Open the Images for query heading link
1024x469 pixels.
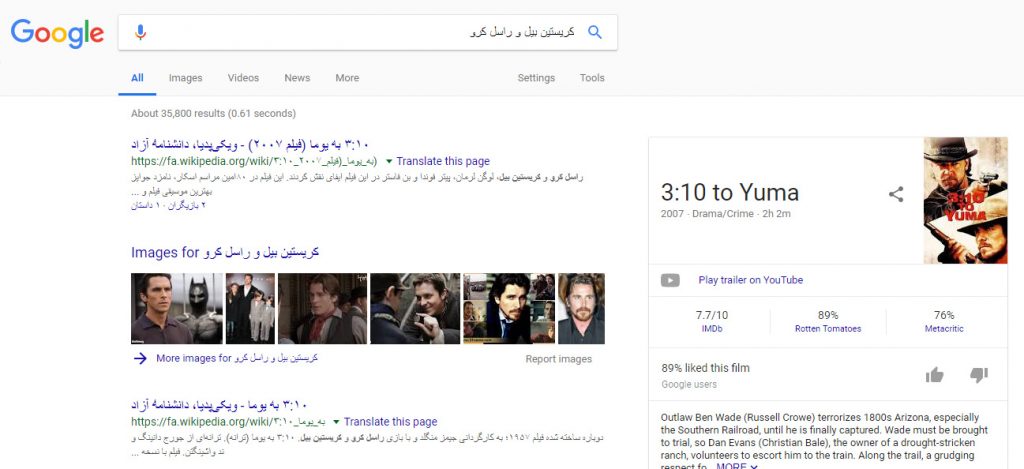click(225, 252)
